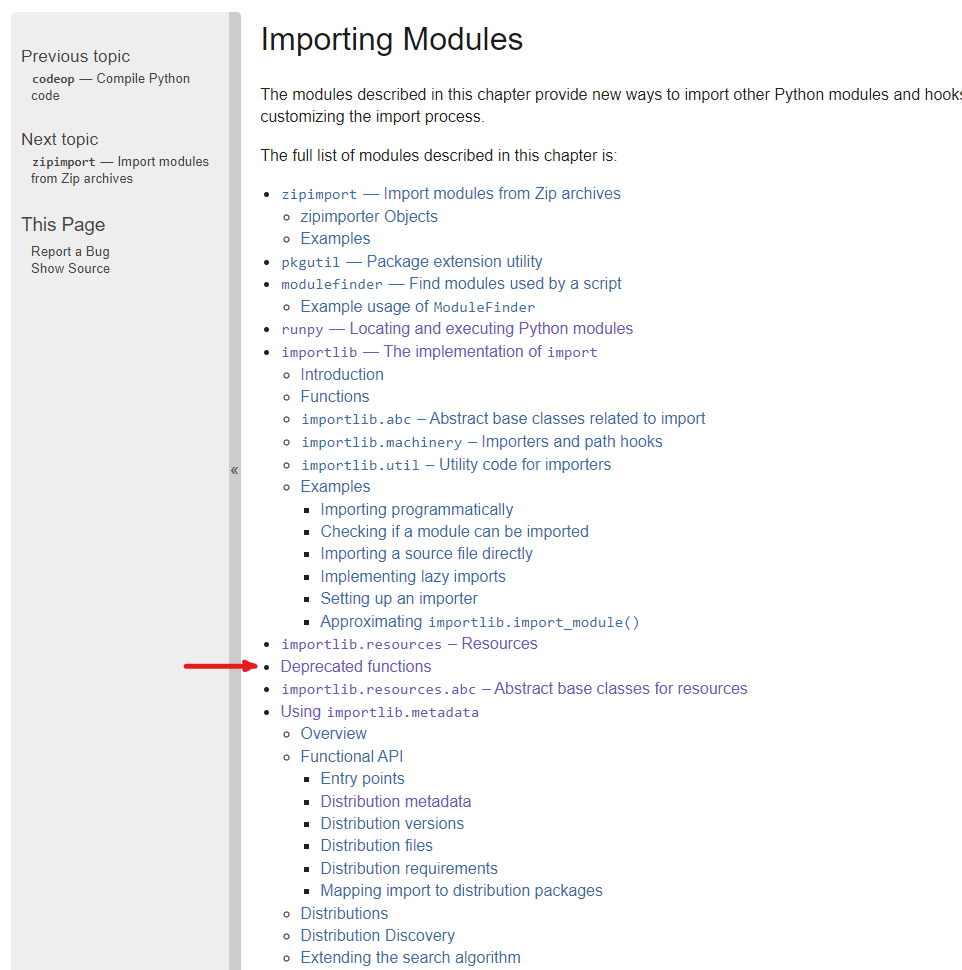Click the Report a Bug link
Image resolution: width=962 pixels, height=970 pixels.
[70, 252]
